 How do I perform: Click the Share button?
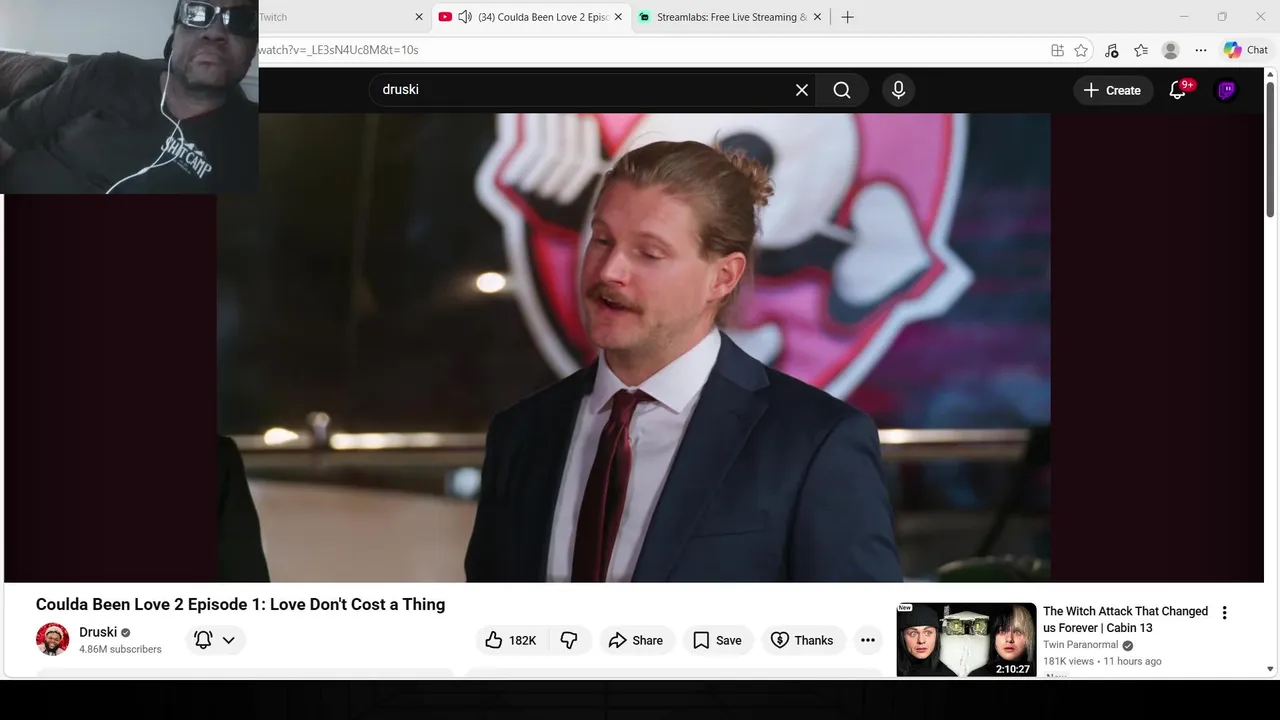(636, 640)
